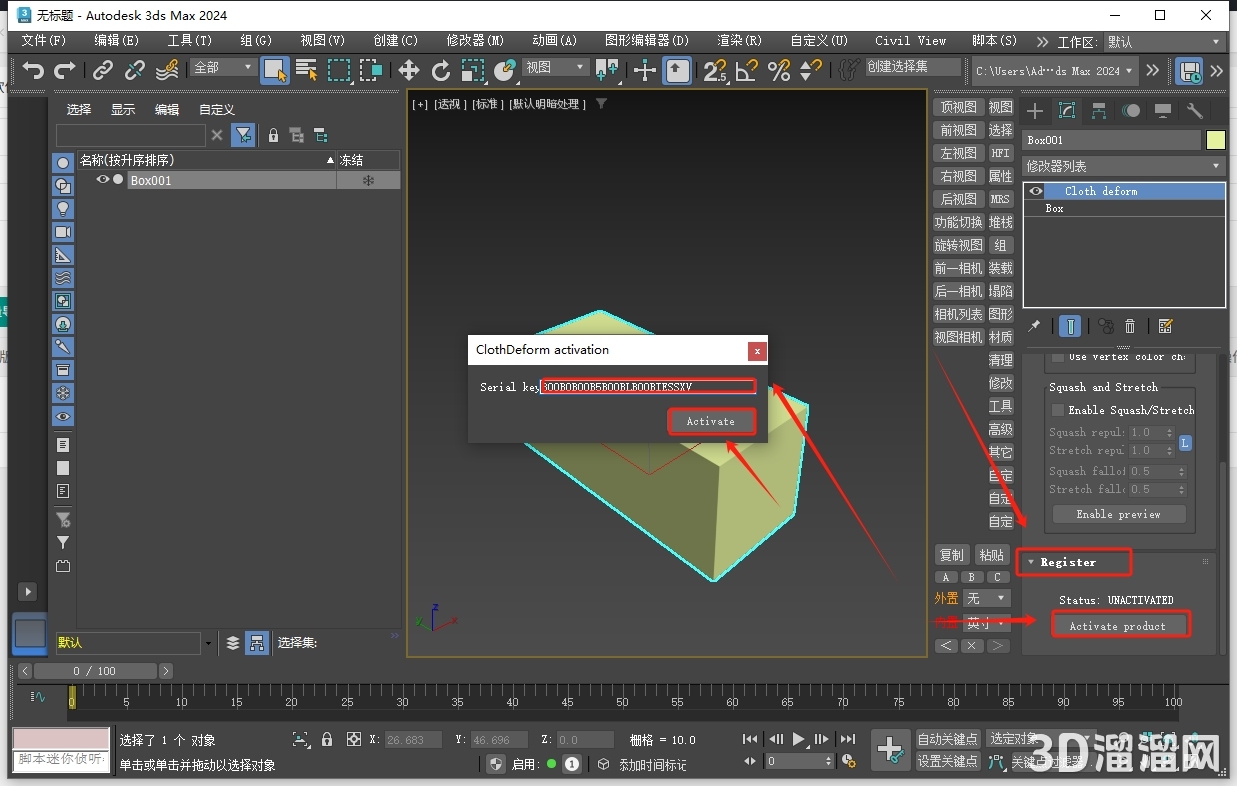This screenshot has height=786, width=1237.
Task: Open the Civil View menu
Action: click(910, 41)
